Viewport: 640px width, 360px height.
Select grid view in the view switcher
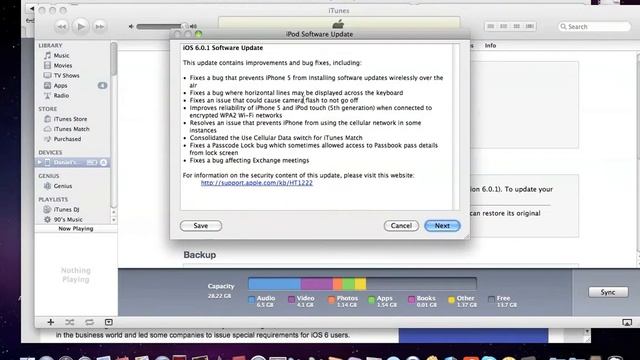point(517,27)
